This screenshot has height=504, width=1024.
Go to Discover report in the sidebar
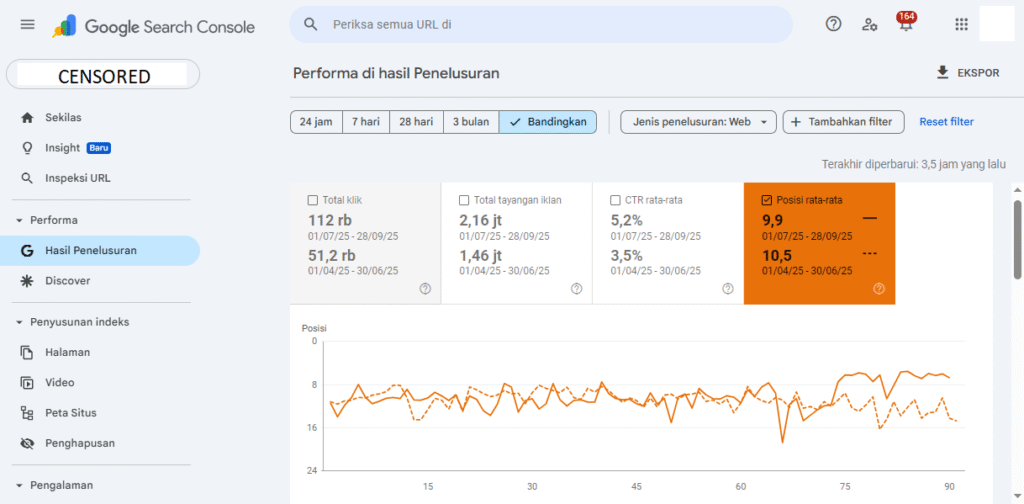point(67,281)
